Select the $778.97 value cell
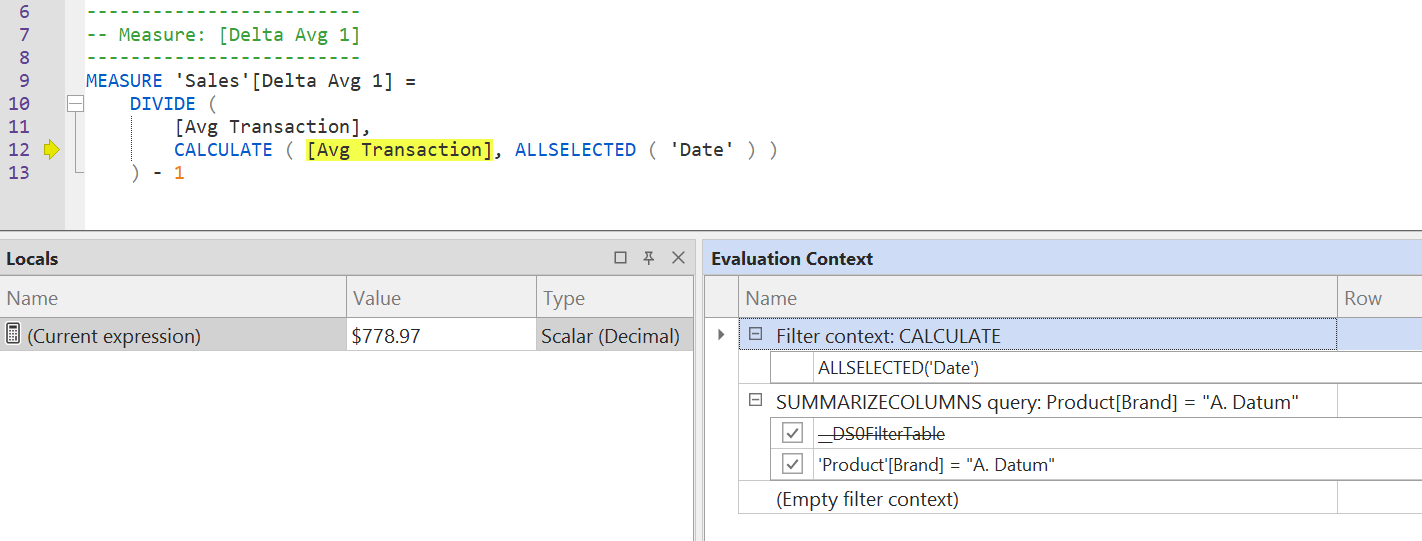The width and height of the screenshot is (1422, 541). coord(440,335)
